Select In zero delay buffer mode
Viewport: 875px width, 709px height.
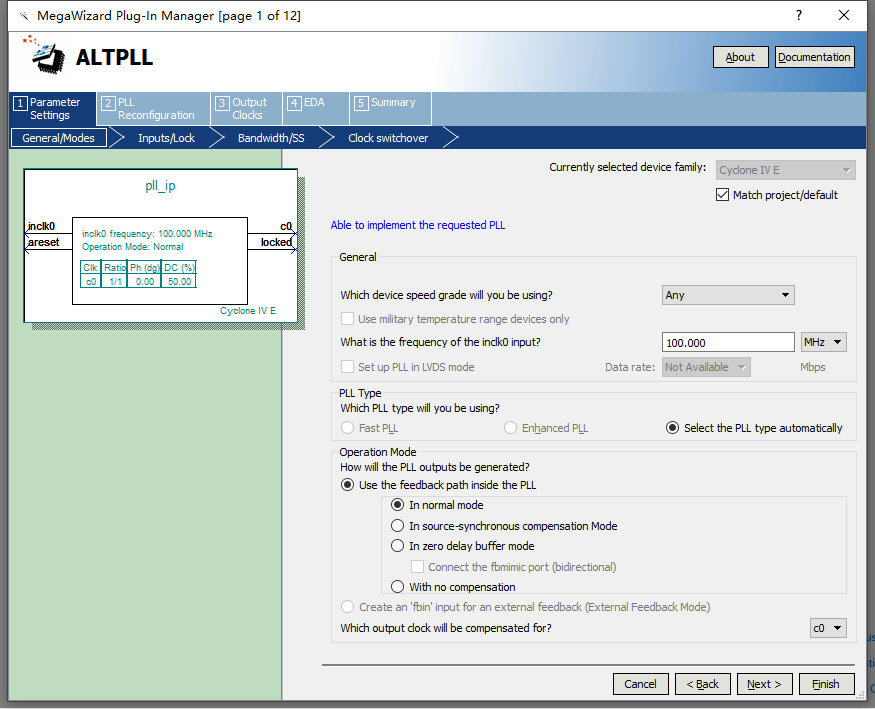[397, 546]
